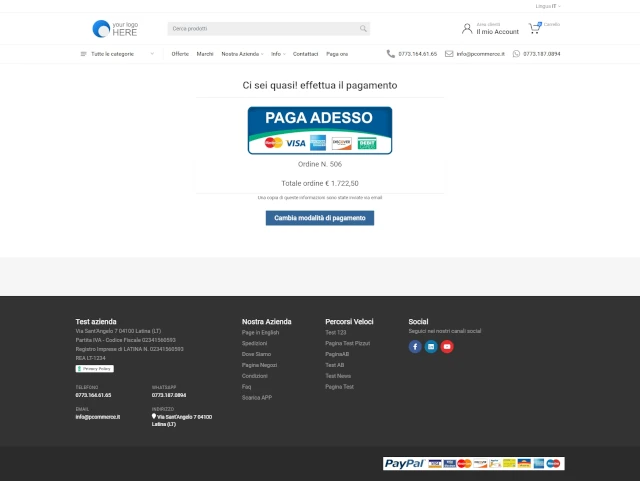Click the heading 'Ci sei quasi! effettua il pagamento'
640x481 pixels.
320,85
